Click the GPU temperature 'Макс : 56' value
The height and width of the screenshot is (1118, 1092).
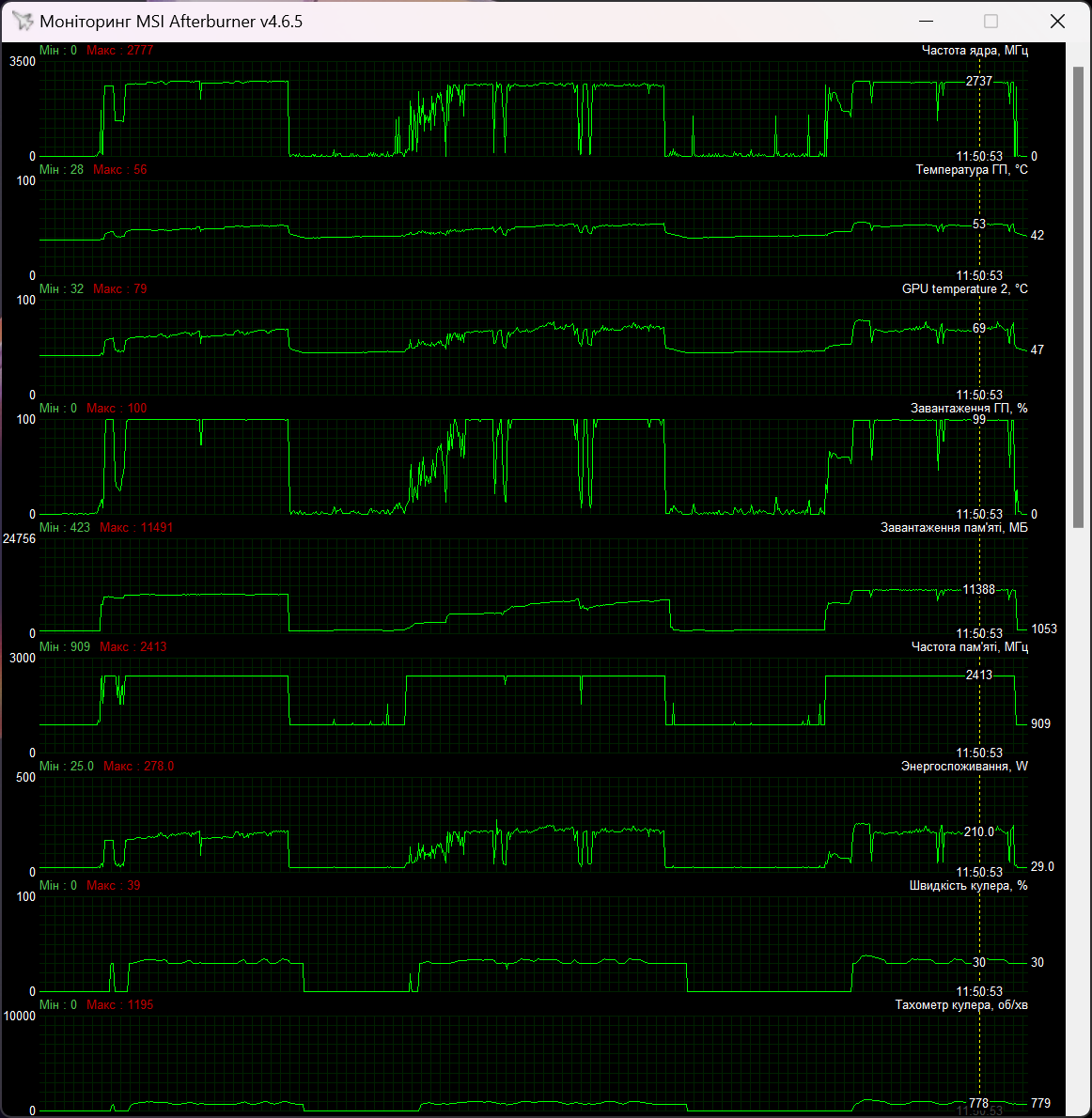point(120,170)
